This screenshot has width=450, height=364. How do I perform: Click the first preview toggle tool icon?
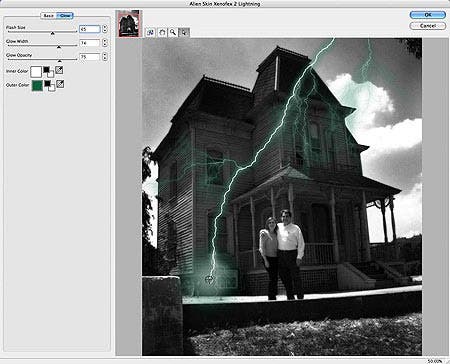151,32
